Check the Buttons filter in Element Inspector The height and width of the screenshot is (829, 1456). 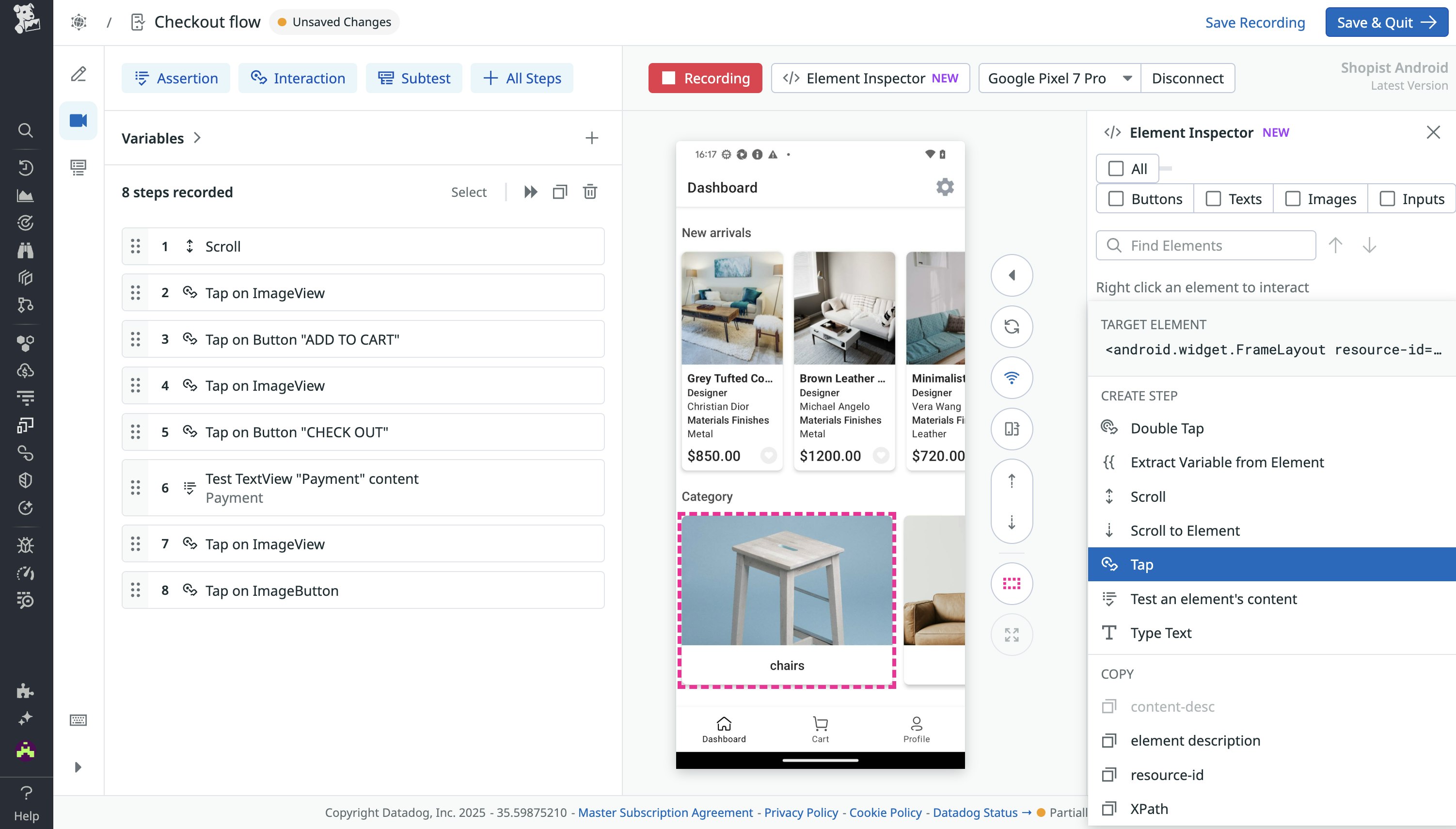[x=1116, y=198]
